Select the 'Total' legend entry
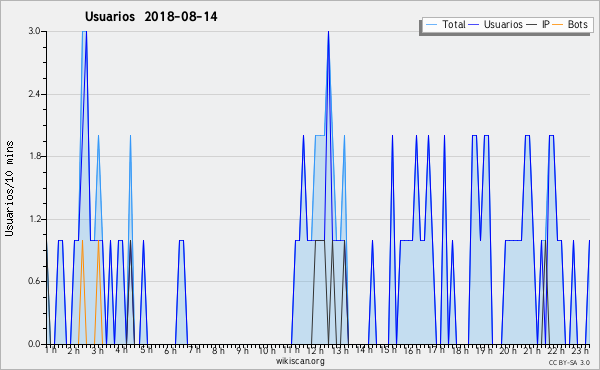The height and width of the screenshot is (370, 600). pos(454,24)
